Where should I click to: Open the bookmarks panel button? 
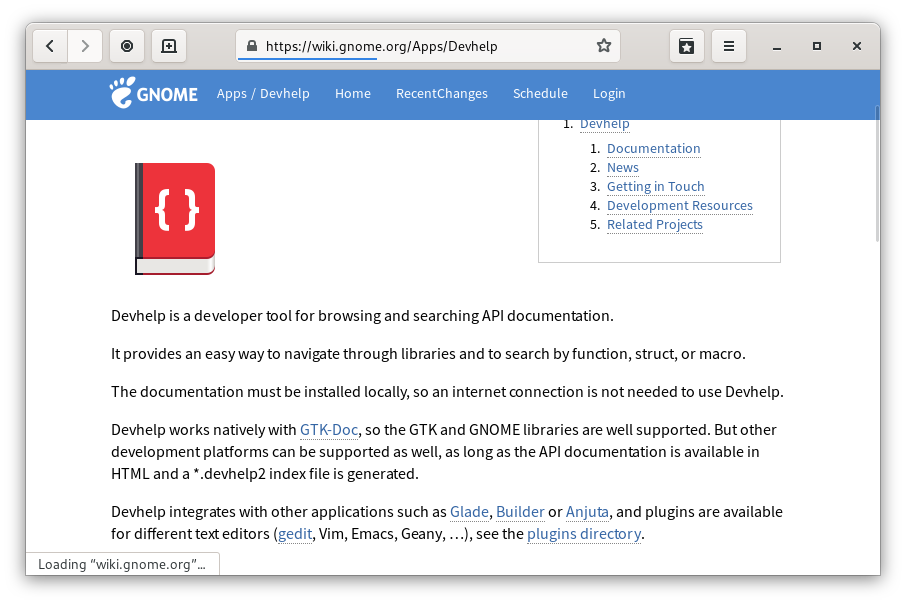click(686, 46)
